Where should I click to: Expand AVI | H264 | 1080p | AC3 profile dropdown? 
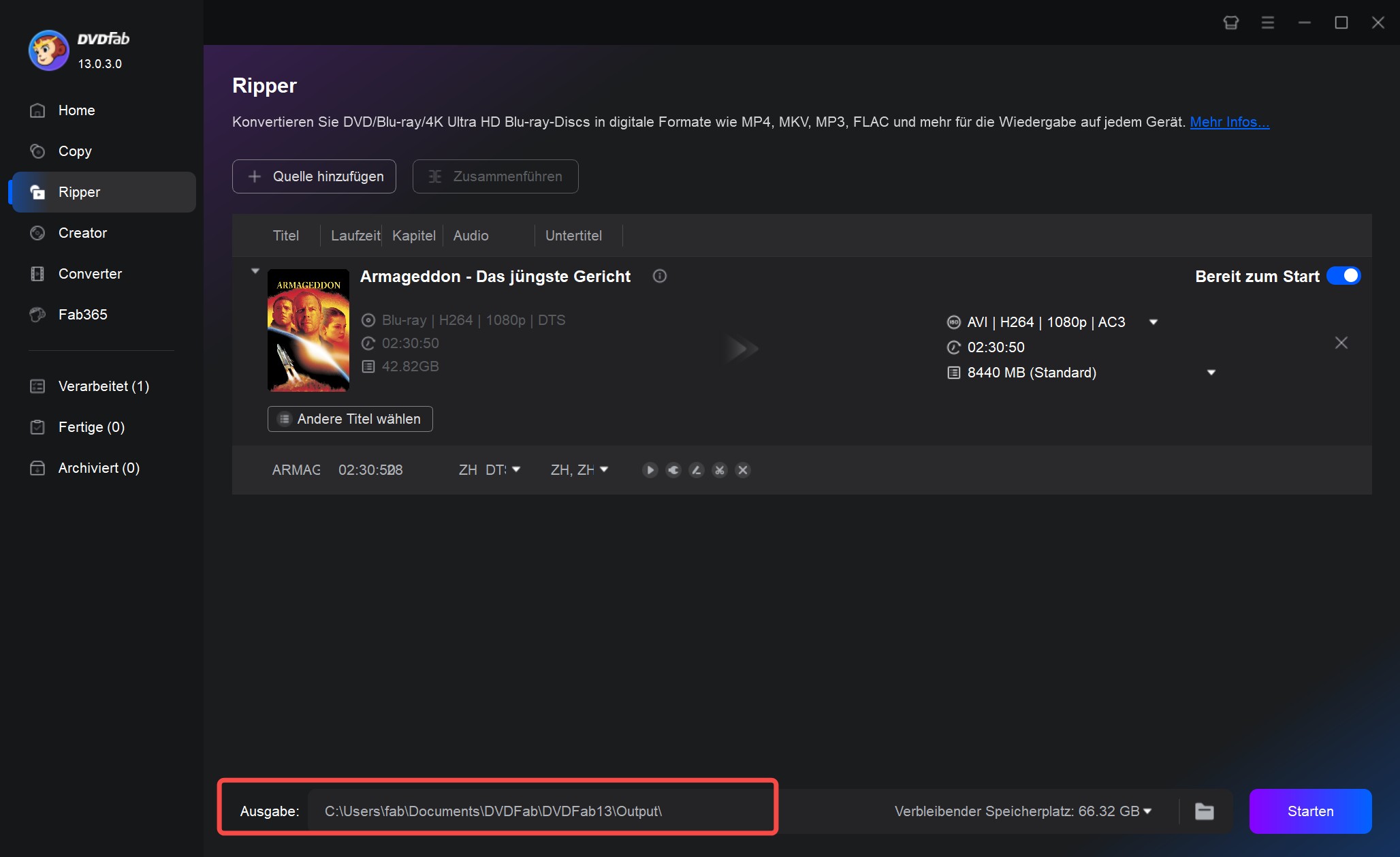pos(1154,322)
